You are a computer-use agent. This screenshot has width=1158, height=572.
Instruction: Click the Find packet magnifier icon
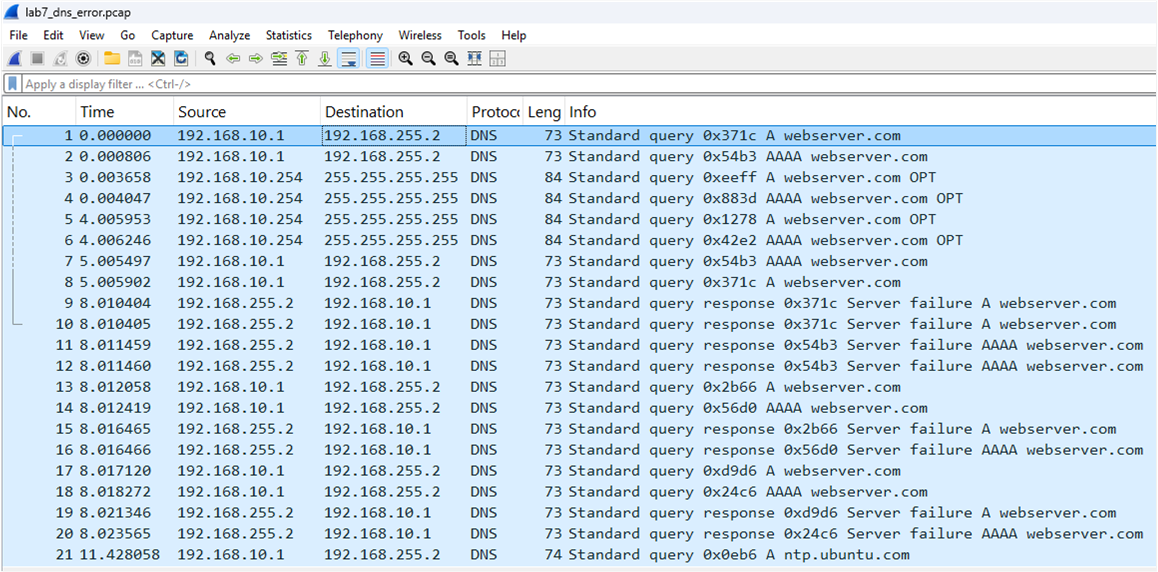(210, 59)
